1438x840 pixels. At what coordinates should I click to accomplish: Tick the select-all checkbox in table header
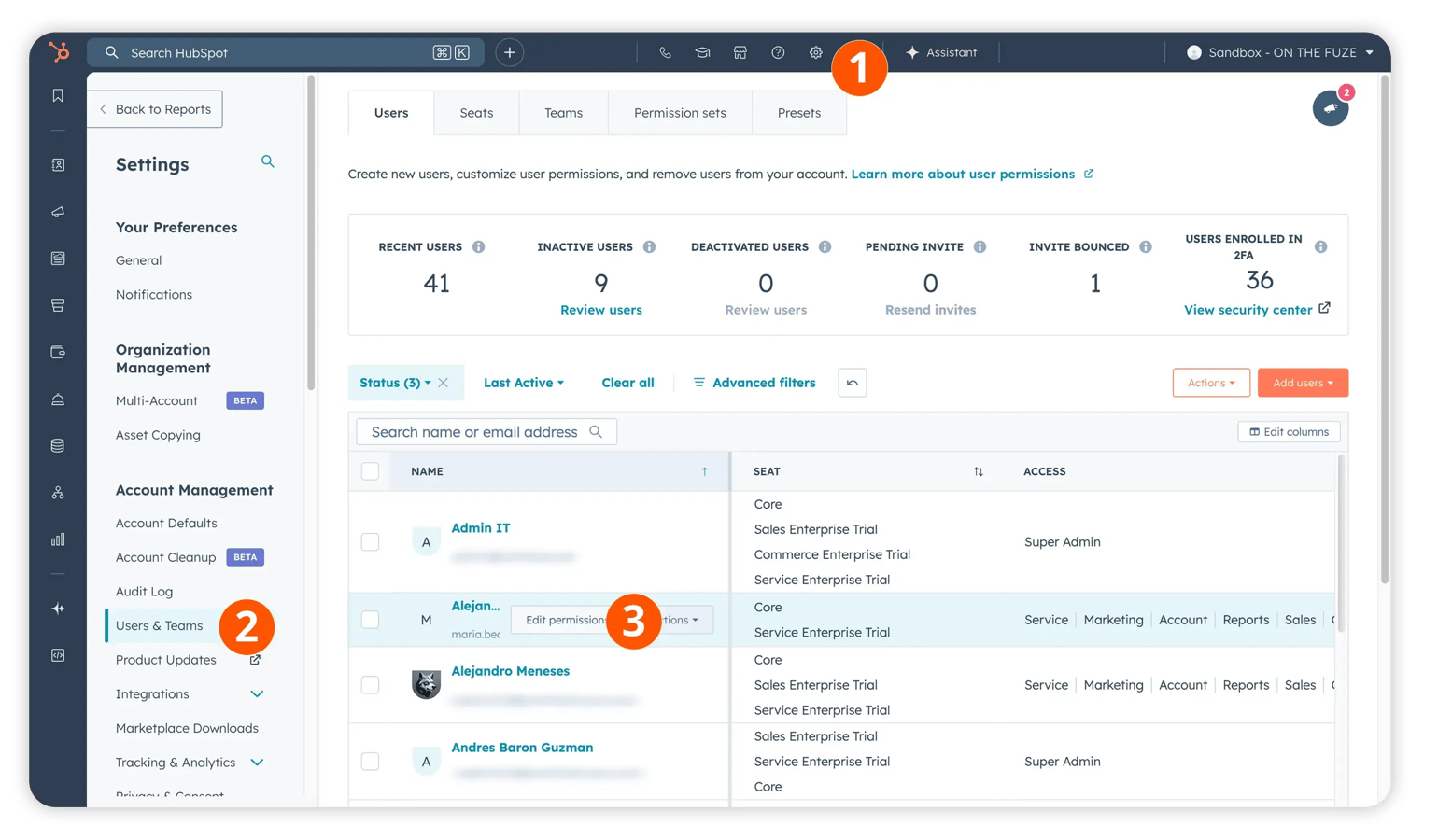point(371,471)
